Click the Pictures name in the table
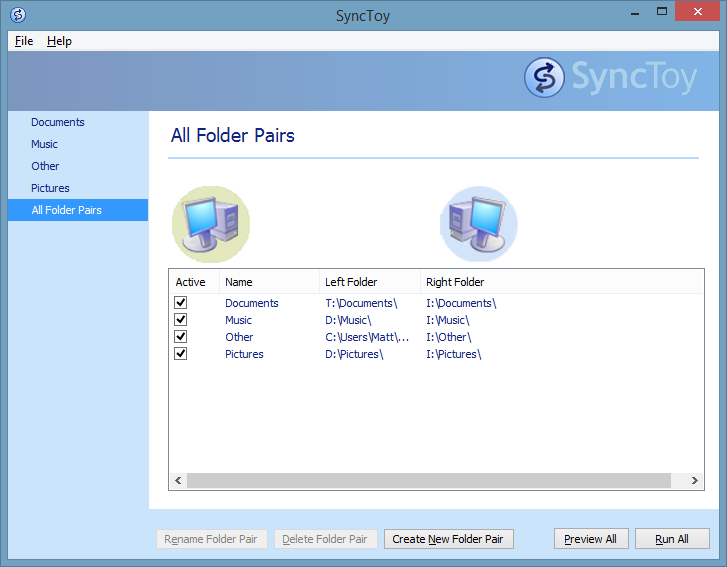Image resolution: width=727 pixels, height=567 pixels. [x=244, y=354]
